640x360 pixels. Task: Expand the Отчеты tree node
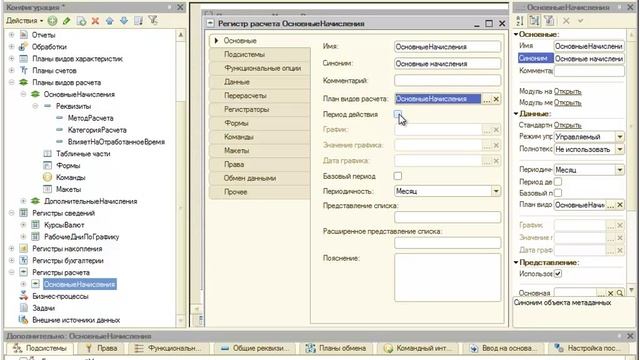[x=11, y=35]
